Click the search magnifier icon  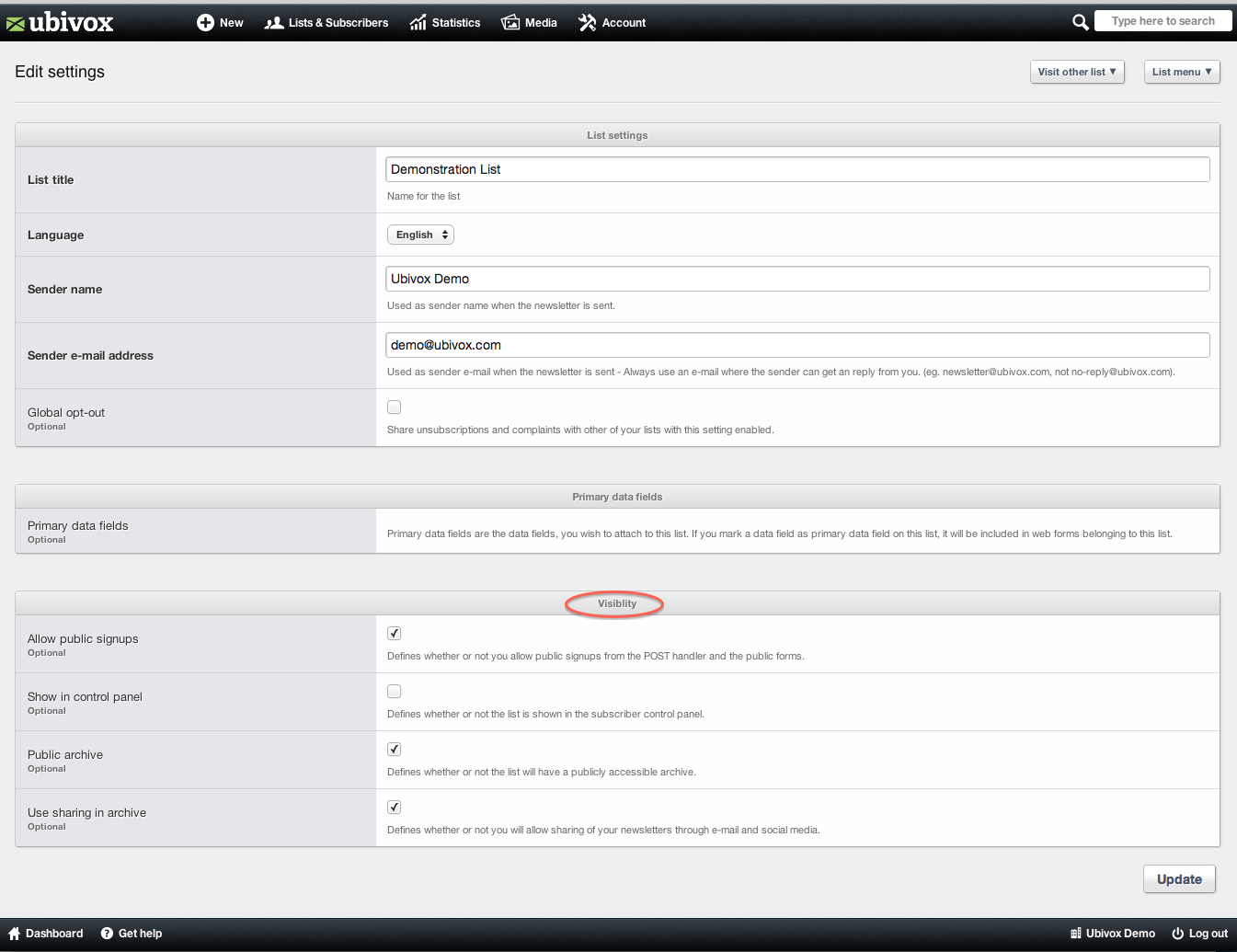coord(1081,22)
